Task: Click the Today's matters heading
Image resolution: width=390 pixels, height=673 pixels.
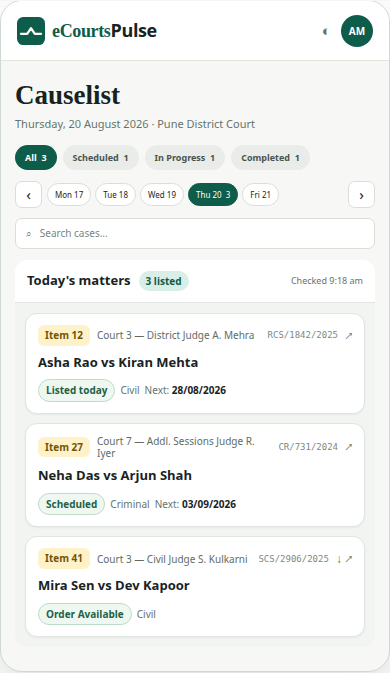Action: click(x=79, y=281)
